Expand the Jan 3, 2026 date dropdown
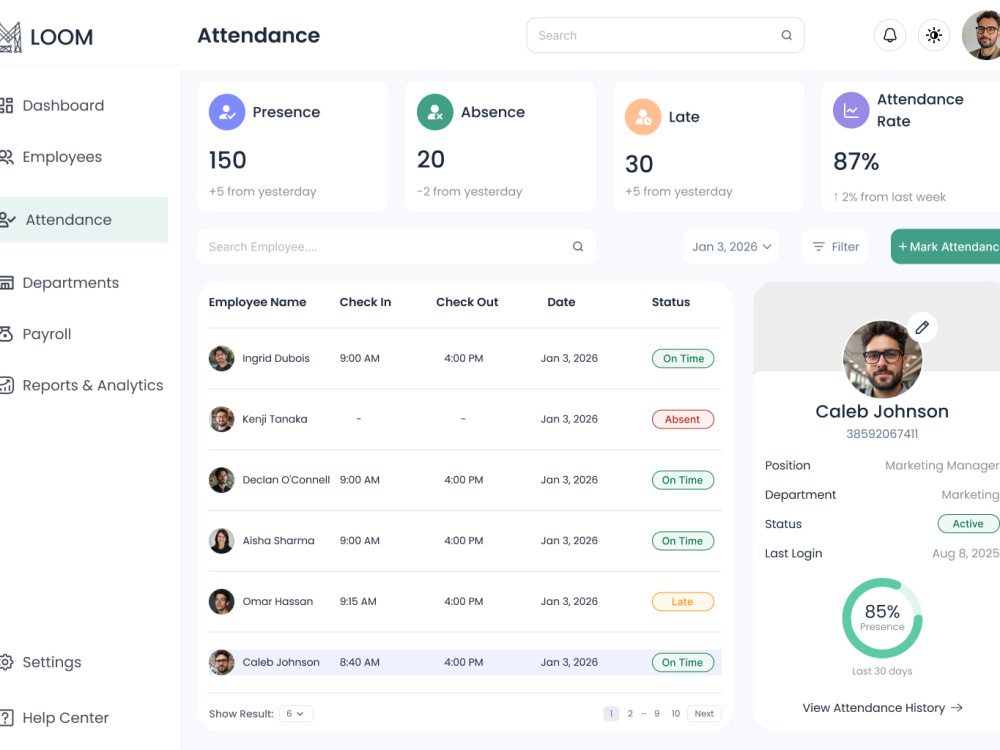Screen dimensions: 1000x750 pyautogui.click(x=732, y=246)
